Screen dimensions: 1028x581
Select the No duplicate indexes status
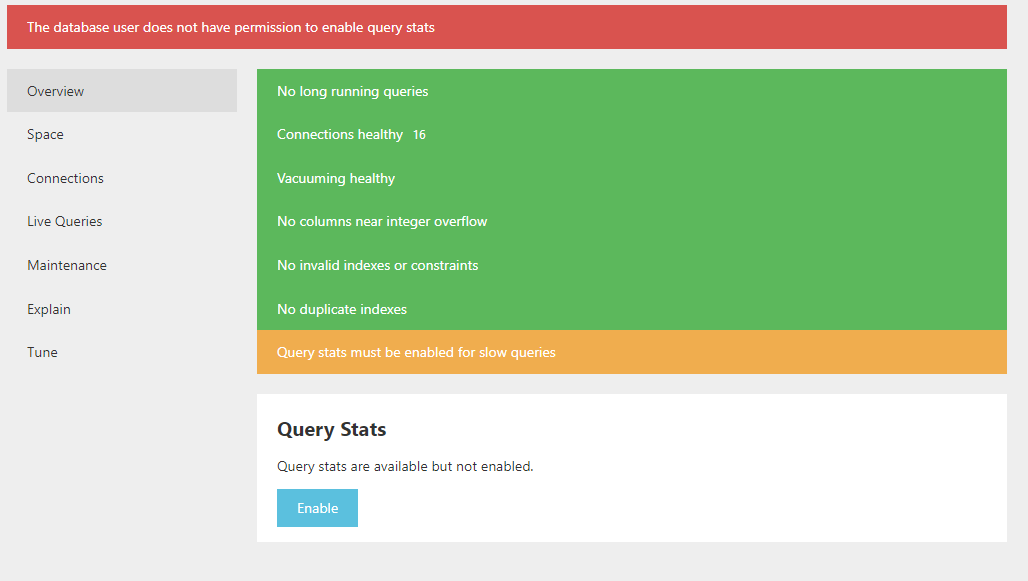coord(341,309)
